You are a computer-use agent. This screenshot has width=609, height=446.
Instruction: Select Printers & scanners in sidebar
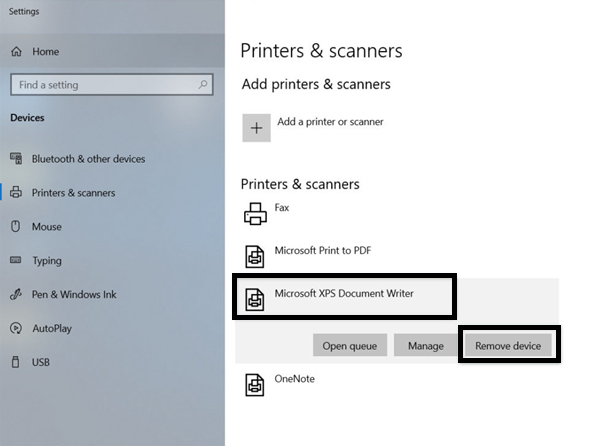point(73,193)
